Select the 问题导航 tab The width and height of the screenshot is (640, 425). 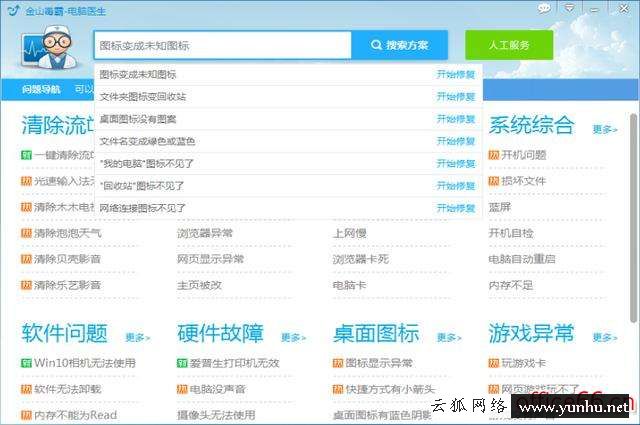tap(41, 89)
